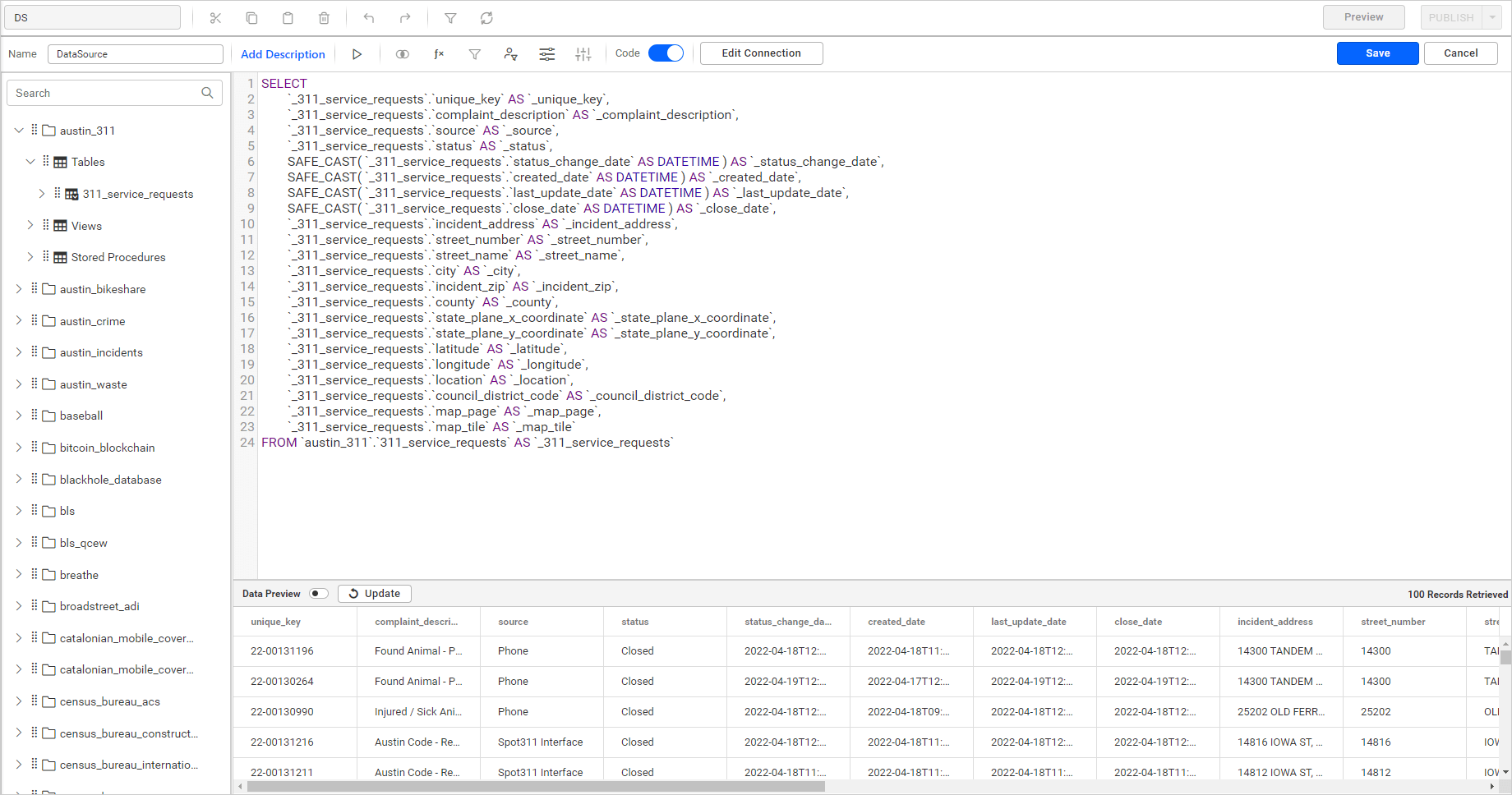This screenshot has width=1512, height=795.
Task: Click the Add Description link
Action: [283, 53]
